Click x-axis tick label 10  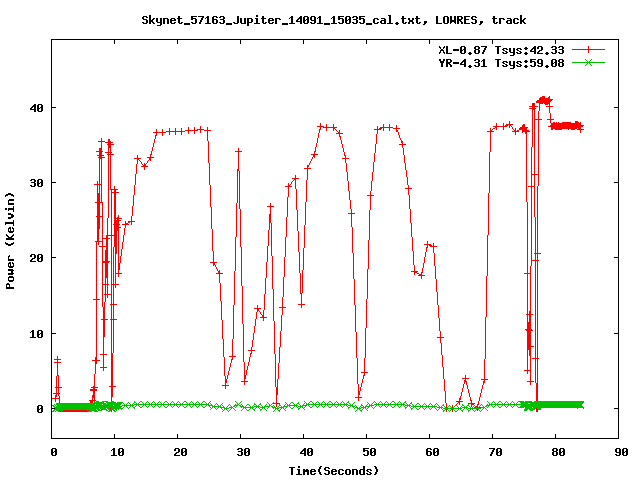coord(117,452)
